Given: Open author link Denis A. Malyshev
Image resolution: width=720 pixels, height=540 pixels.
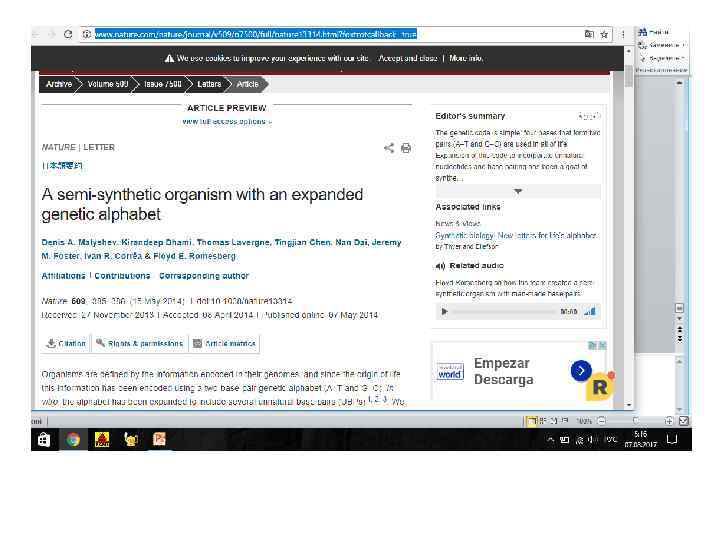Looking at the screenshot, I should [79, 242].
